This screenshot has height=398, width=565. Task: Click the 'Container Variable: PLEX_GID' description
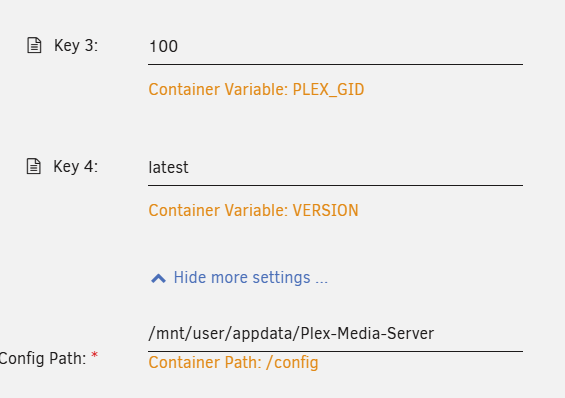256,90
